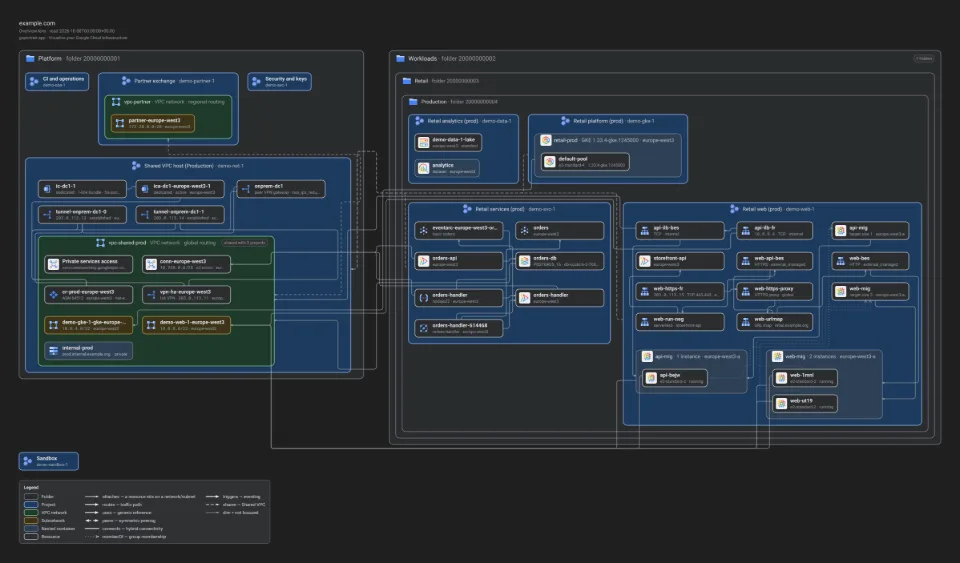The image size is (960, 563).
Task: Select the web-ut19 instance node
Action: point(805,404)
